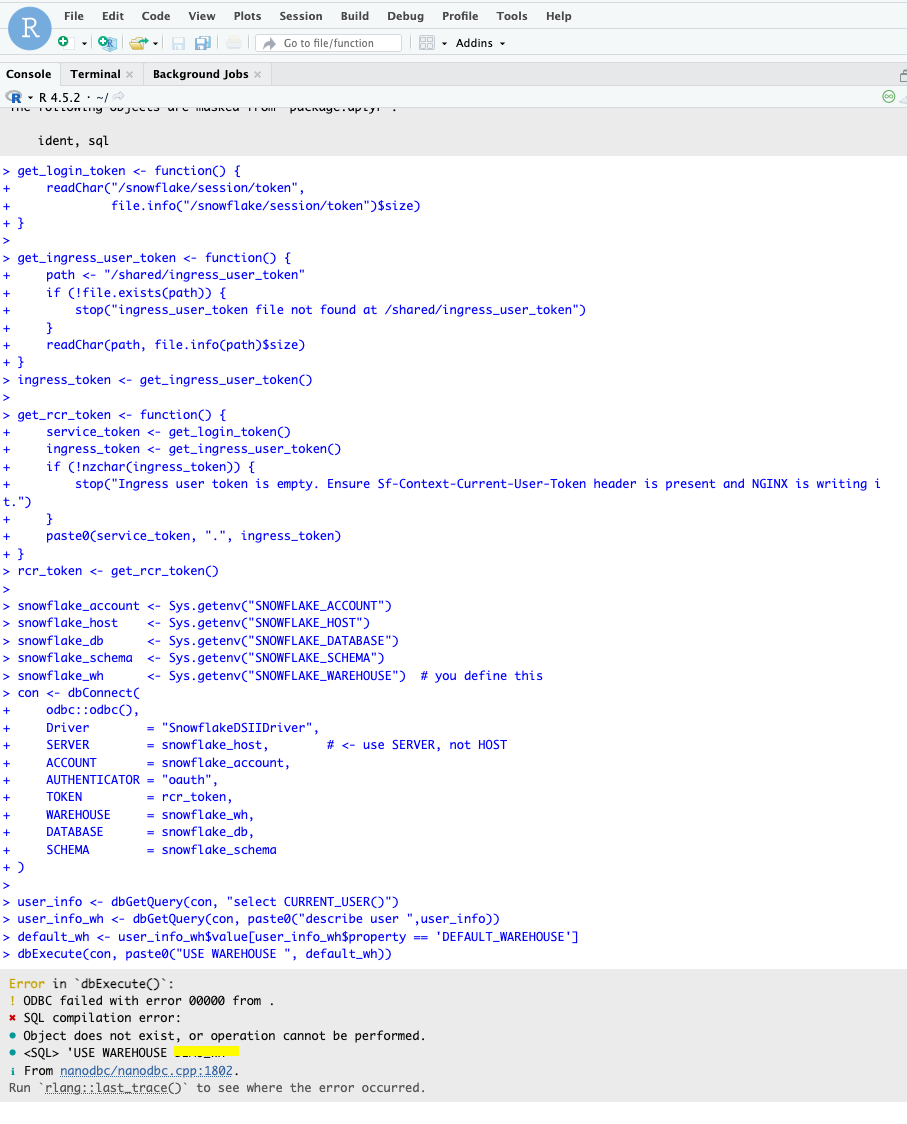This screenshot has width=907, height=1124.
Task: Switch to the Console tab
Action: click(29, 74)
